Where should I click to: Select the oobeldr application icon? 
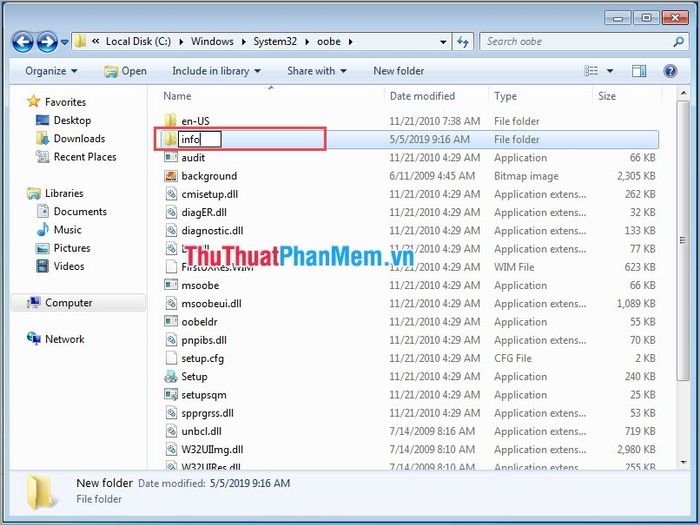click(x=171, y=321)
